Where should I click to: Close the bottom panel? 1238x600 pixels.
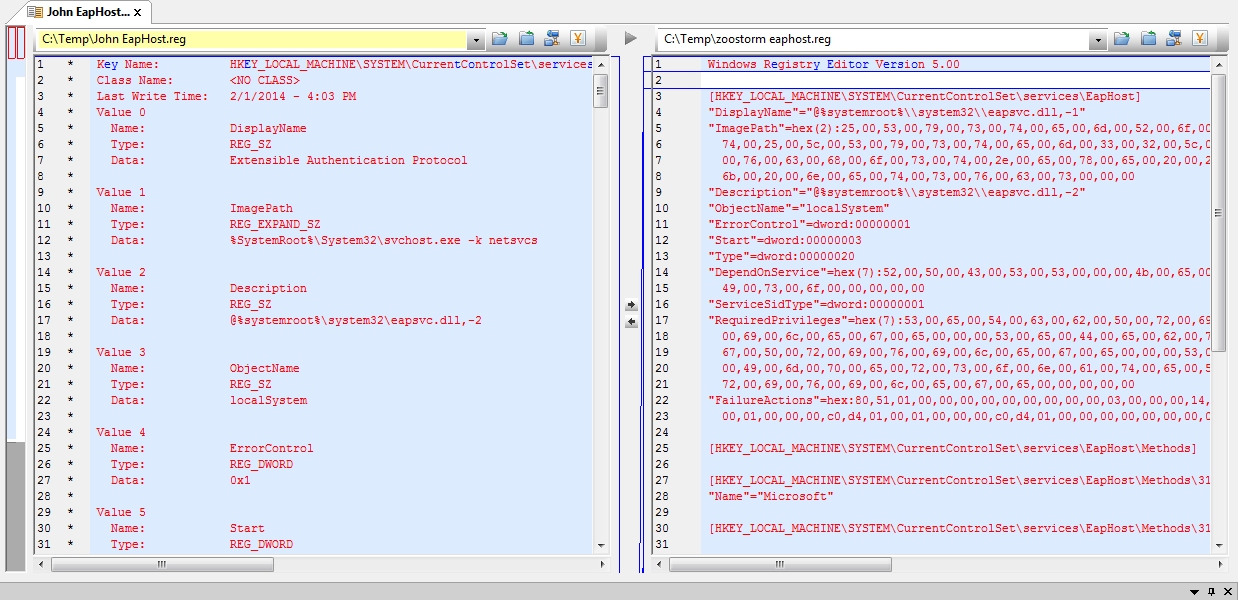point(1226,592)
